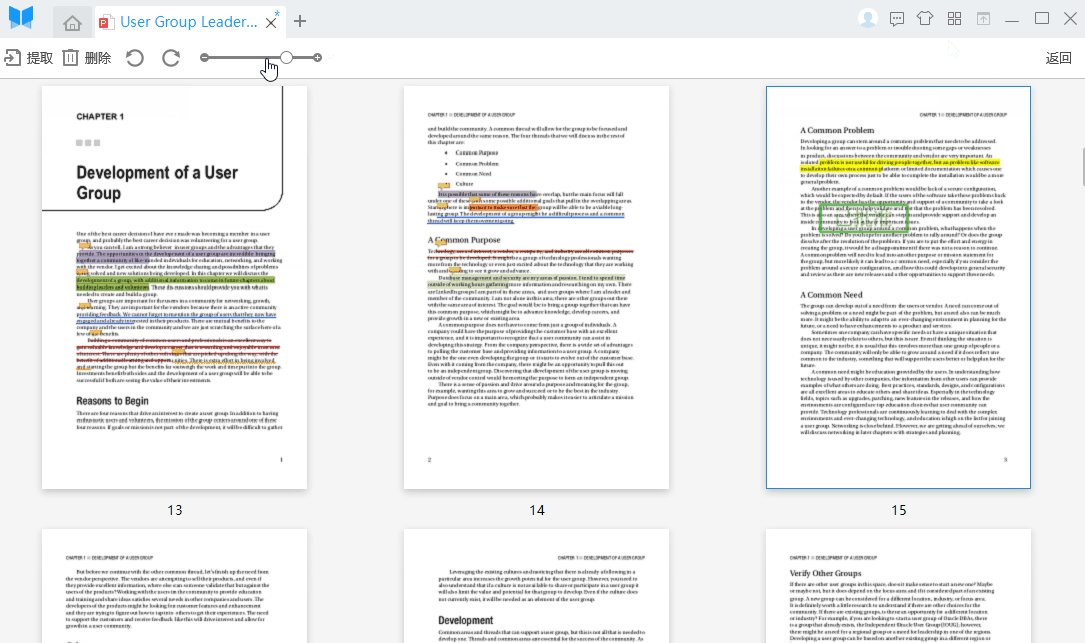This screenshot has height=643, width=1085.
Task: Click page number label 15
Action: (898, 510)
